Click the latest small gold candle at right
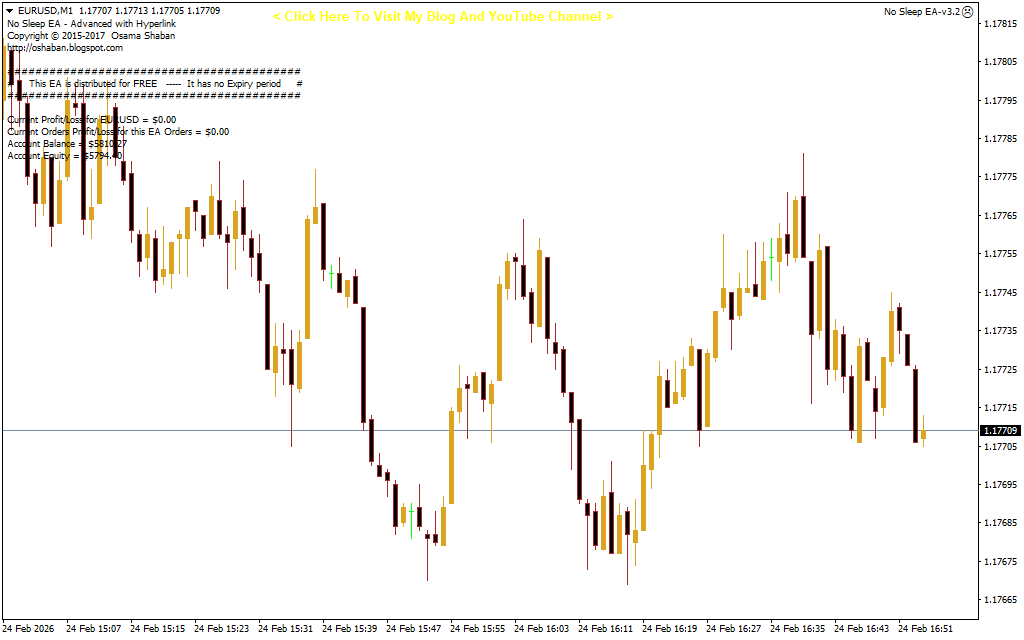 point(923,434)
